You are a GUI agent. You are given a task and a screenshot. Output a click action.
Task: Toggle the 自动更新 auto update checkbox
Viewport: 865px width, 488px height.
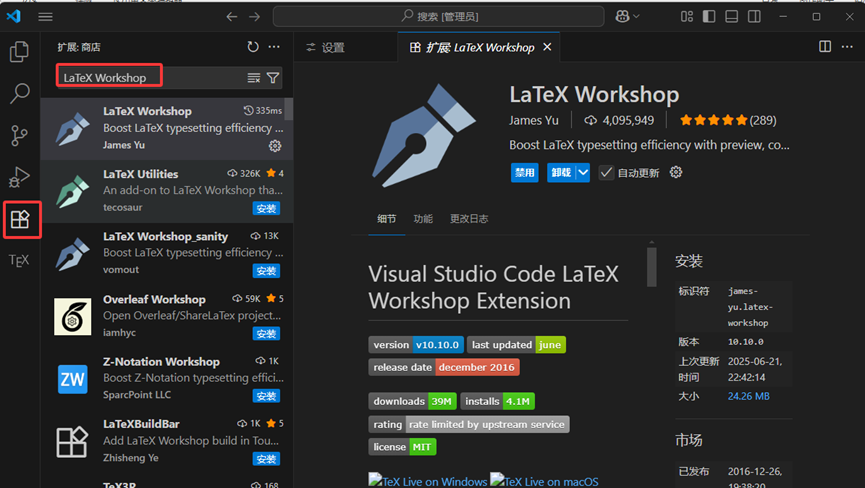tap(606, 173)
